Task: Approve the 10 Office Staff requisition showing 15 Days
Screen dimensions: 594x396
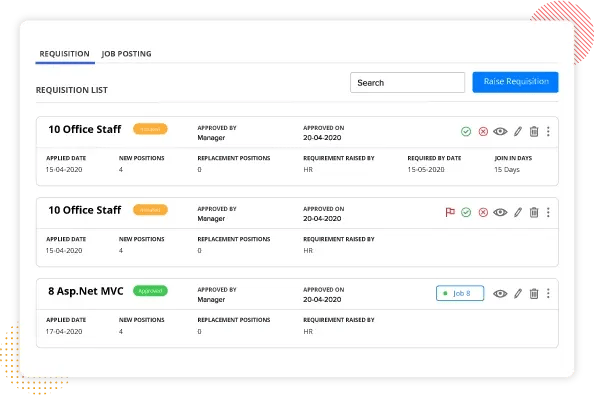Action: [466, 131]
